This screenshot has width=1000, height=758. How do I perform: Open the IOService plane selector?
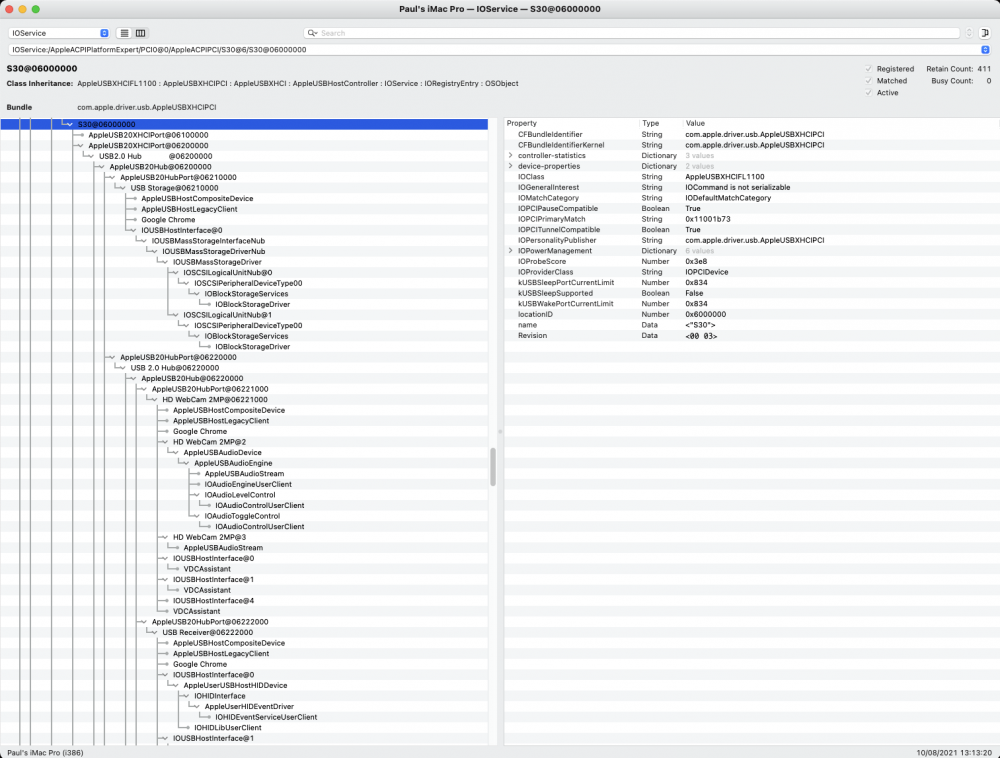pyautogui.click(x=59, y=33)
